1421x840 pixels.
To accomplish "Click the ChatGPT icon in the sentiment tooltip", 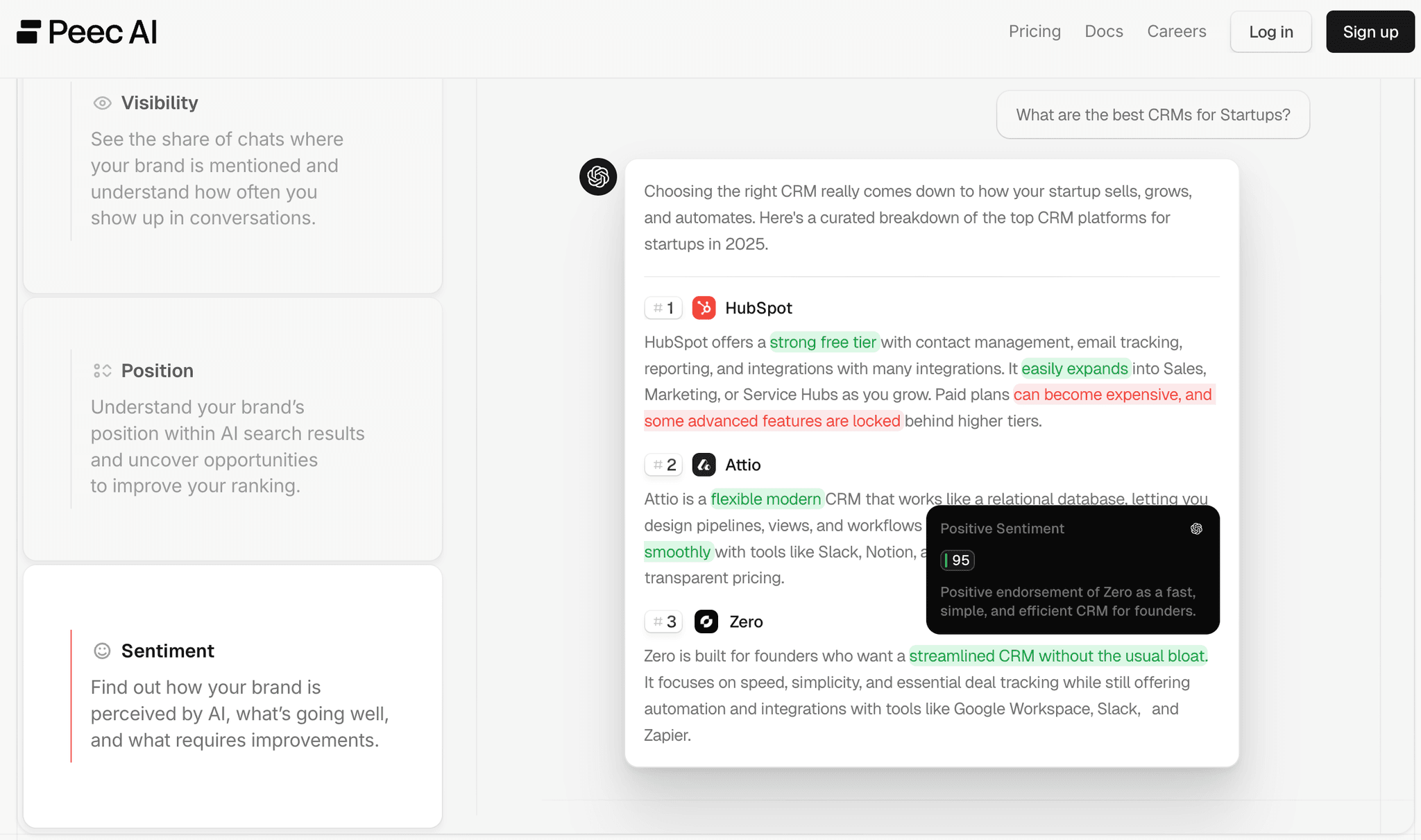I will pyautogui.click(x=1195, y=529).
